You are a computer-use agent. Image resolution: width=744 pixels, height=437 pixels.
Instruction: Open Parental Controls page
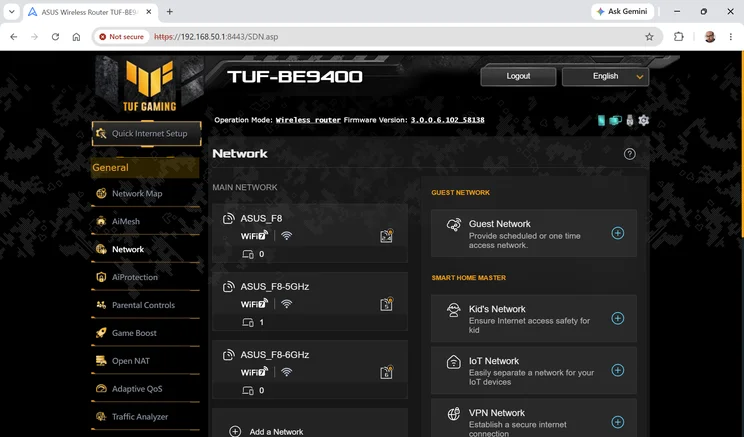(143, 305)
